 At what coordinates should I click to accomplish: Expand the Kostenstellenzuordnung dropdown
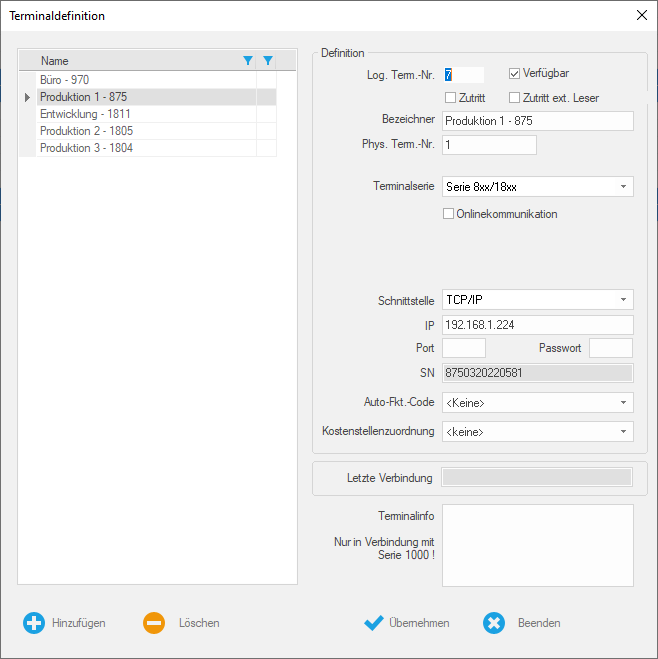[x=624, y=432]
